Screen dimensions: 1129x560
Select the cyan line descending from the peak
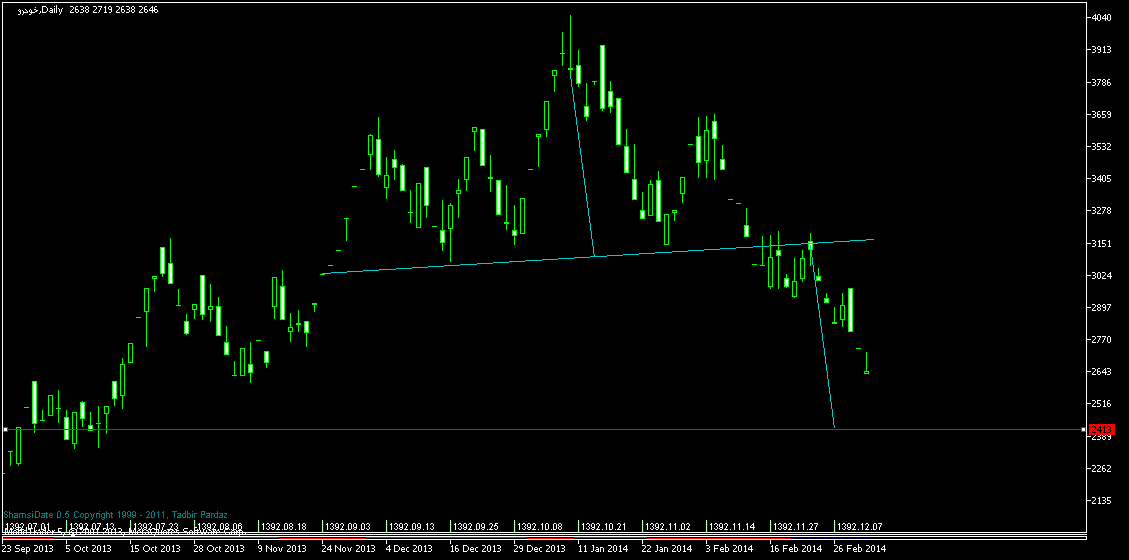(582, 165)
